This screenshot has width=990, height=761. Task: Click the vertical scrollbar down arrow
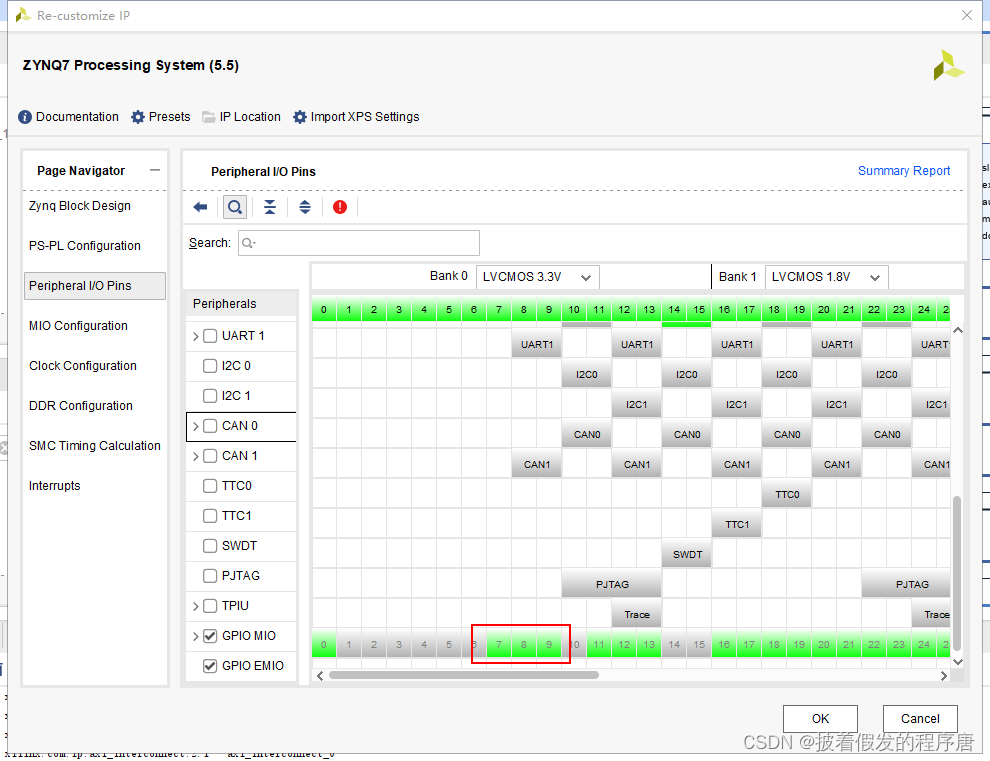[958, 662]
